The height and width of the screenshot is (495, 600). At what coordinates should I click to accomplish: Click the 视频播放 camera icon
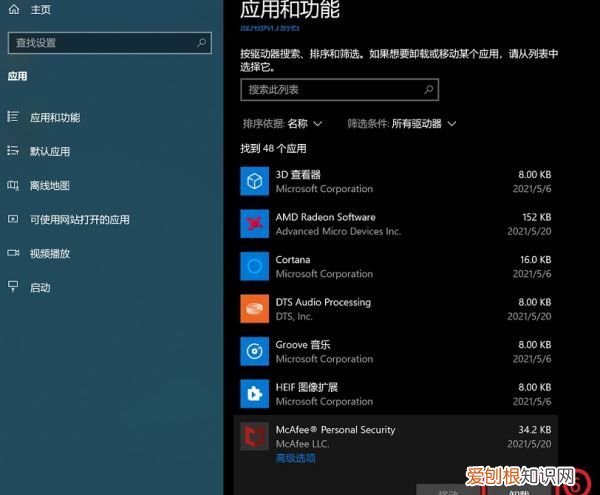coord(13,253)
